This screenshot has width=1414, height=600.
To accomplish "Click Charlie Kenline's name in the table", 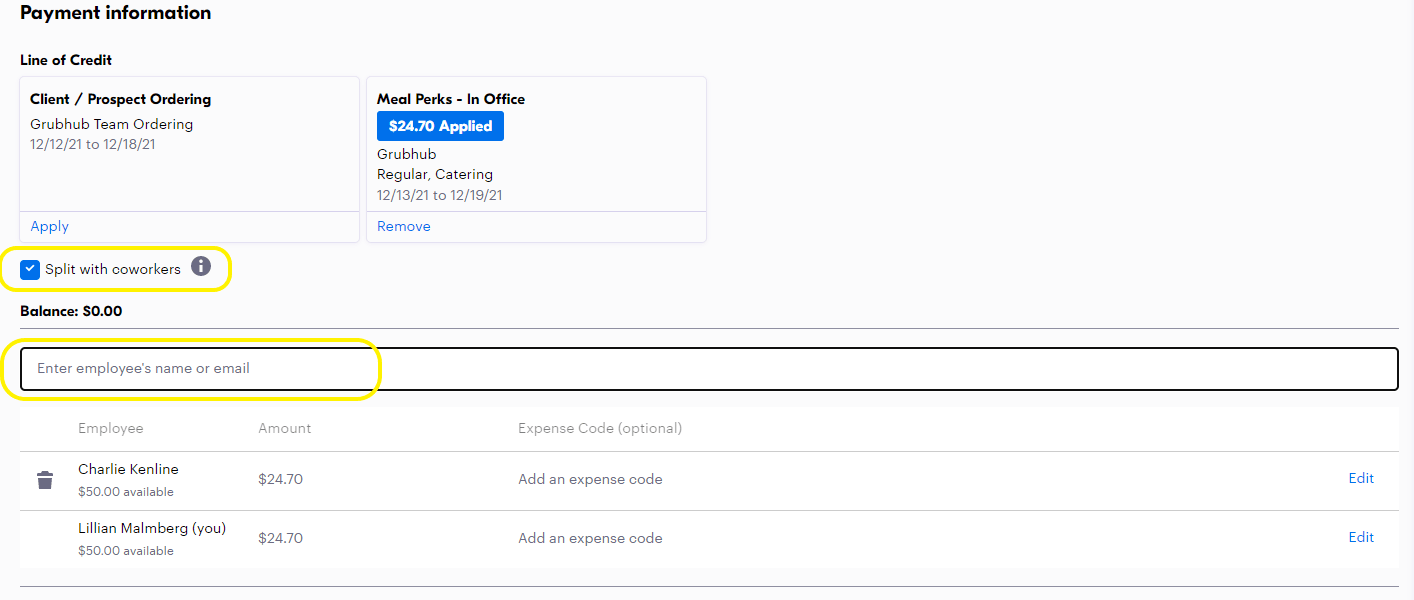I will pos(128,469).
